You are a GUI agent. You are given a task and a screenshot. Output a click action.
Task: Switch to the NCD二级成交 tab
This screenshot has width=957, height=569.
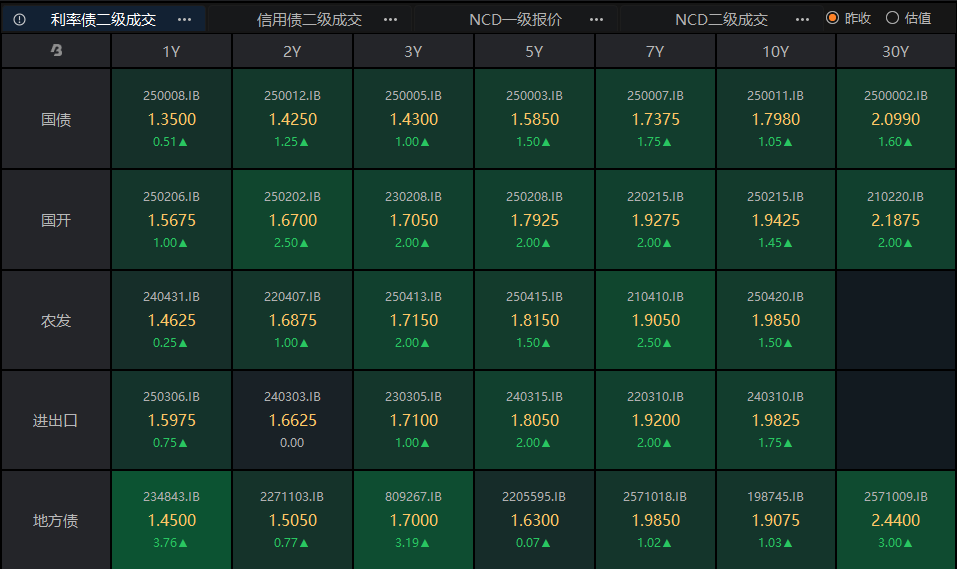coord(721,20)
